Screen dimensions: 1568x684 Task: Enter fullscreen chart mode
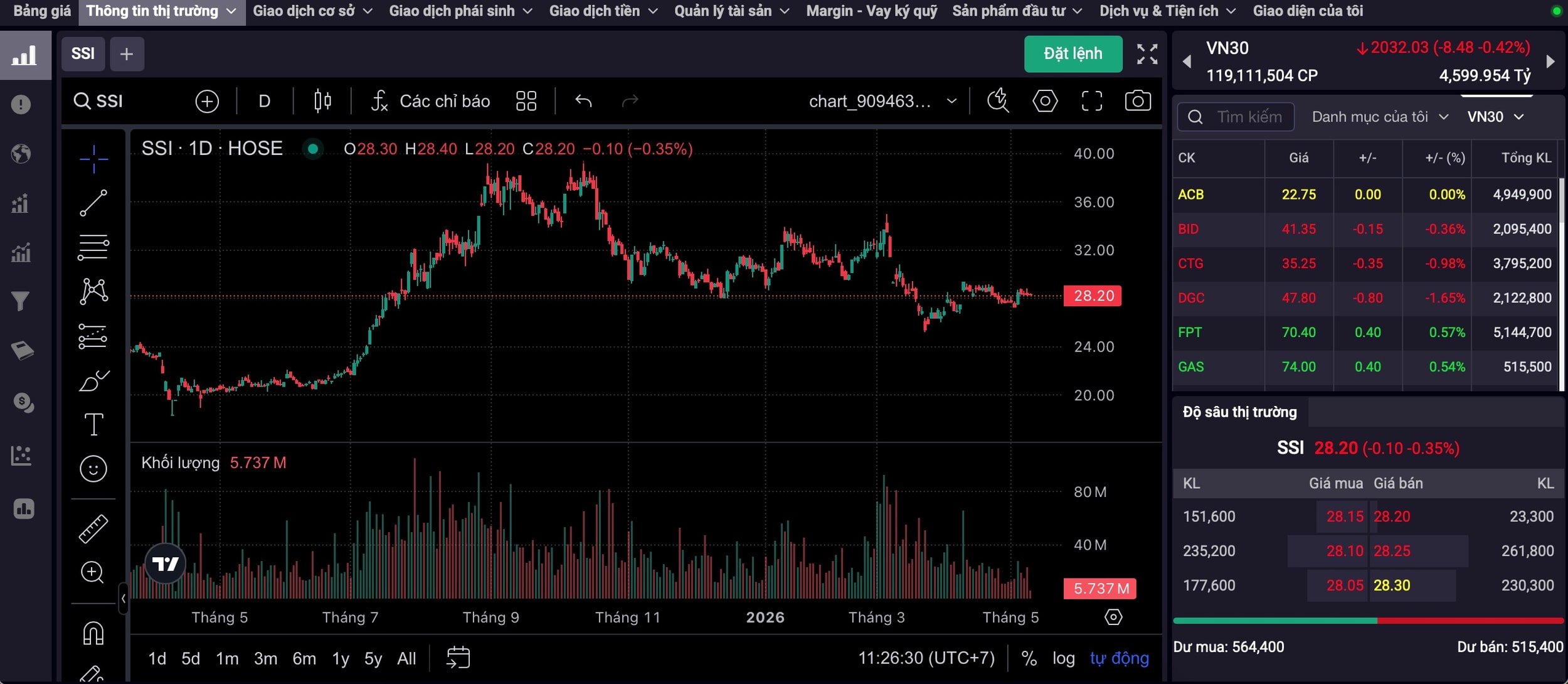(1092, 101)
